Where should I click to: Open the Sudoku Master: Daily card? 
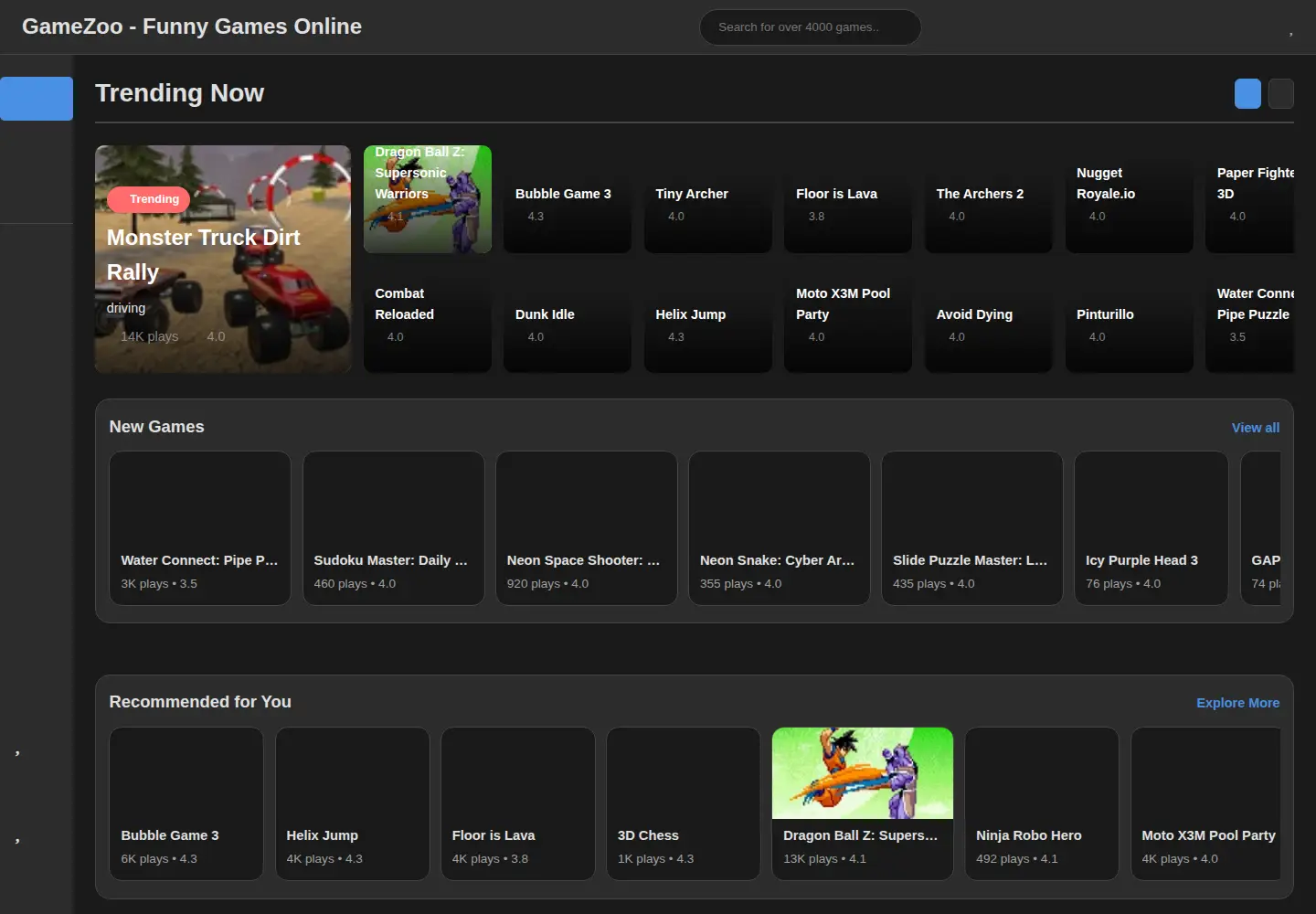[394, 528]
